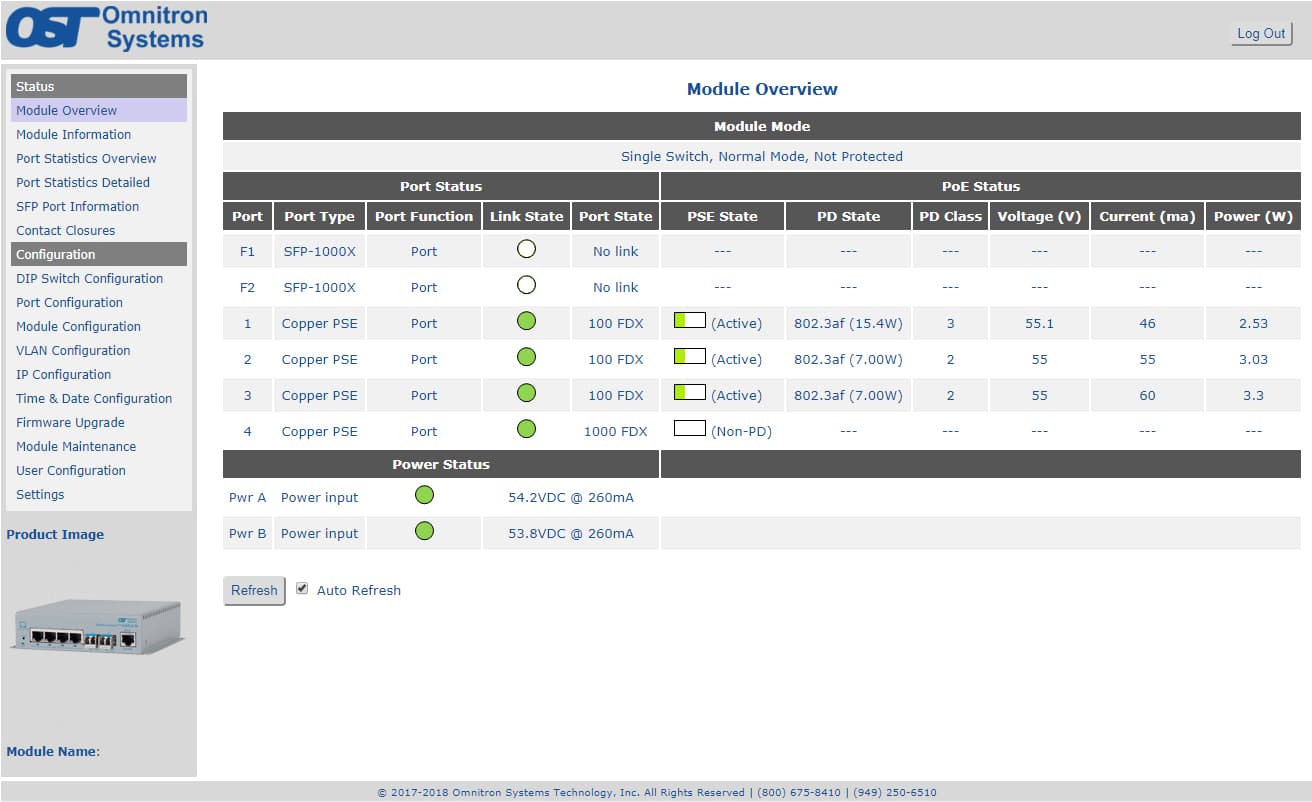Open Port Statistics Overview page
Viewport: 1312px width, 802px height.
point(86,158)
